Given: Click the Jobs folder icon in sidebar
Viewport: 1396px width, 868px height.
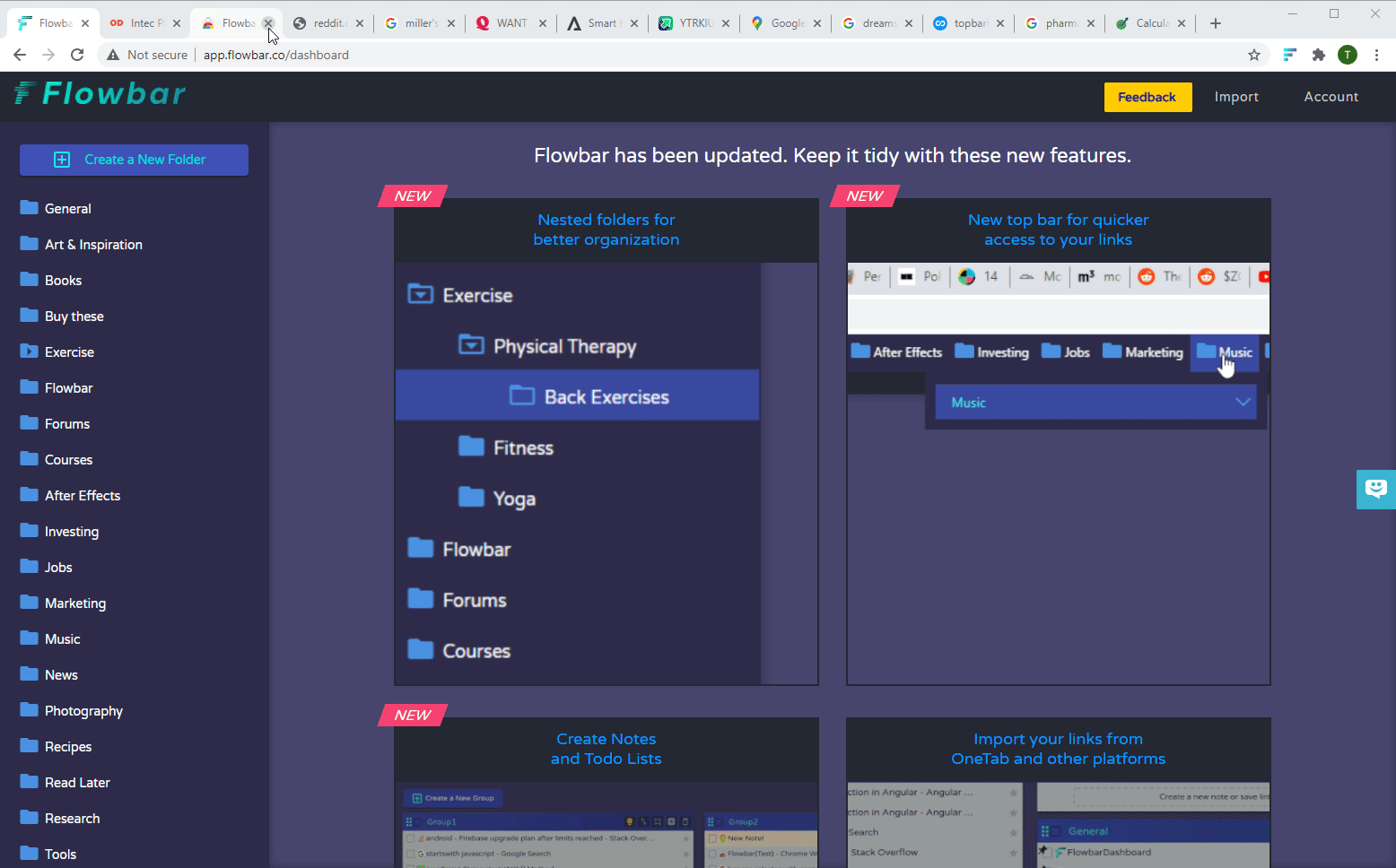Looking at the screenshot, I should (x=30, y=567).
